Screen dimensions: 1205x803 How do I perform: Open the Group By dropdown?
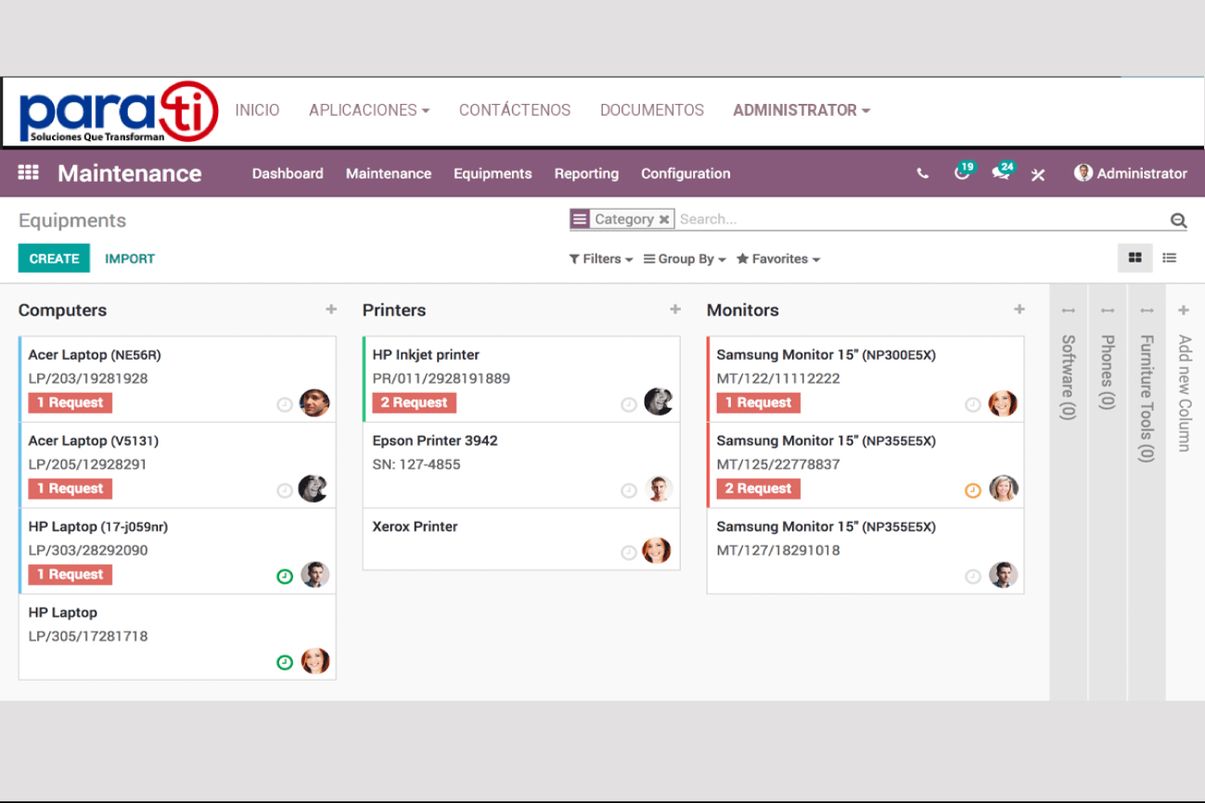point(685,259)
